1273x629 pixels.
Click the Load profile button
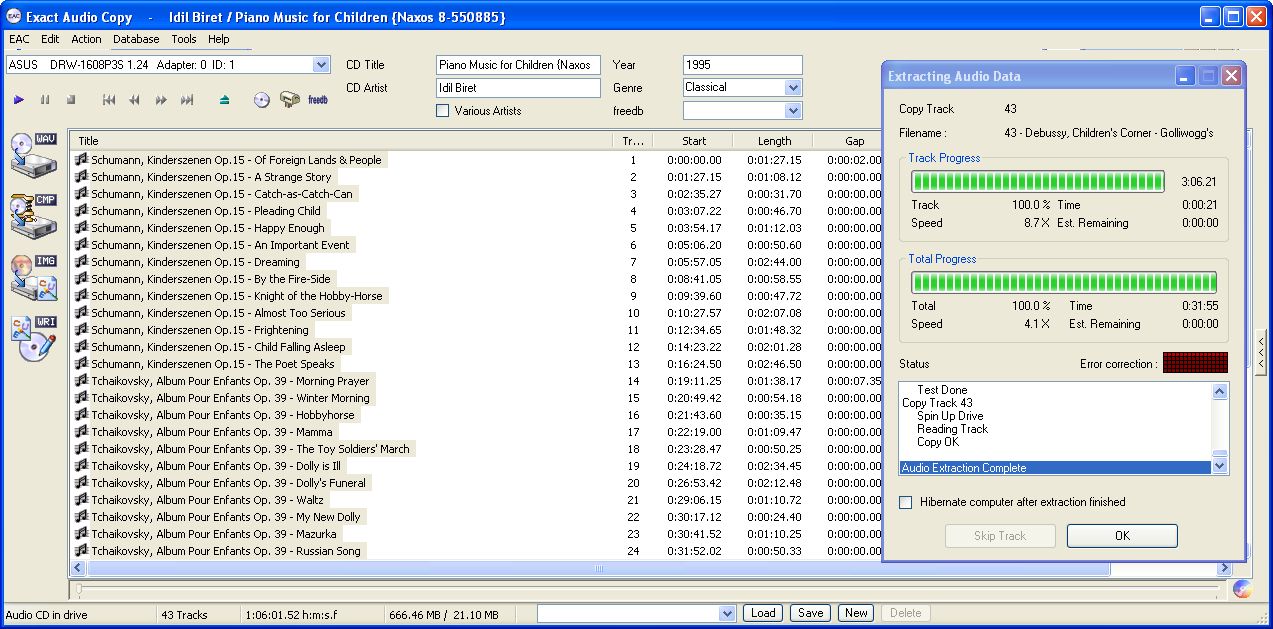763,613
